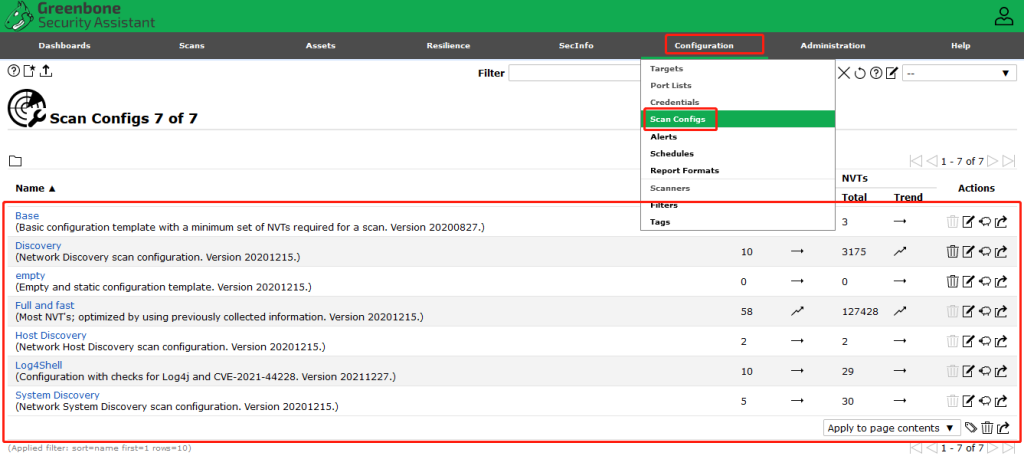Open the Configuration menu

point(714,45)
